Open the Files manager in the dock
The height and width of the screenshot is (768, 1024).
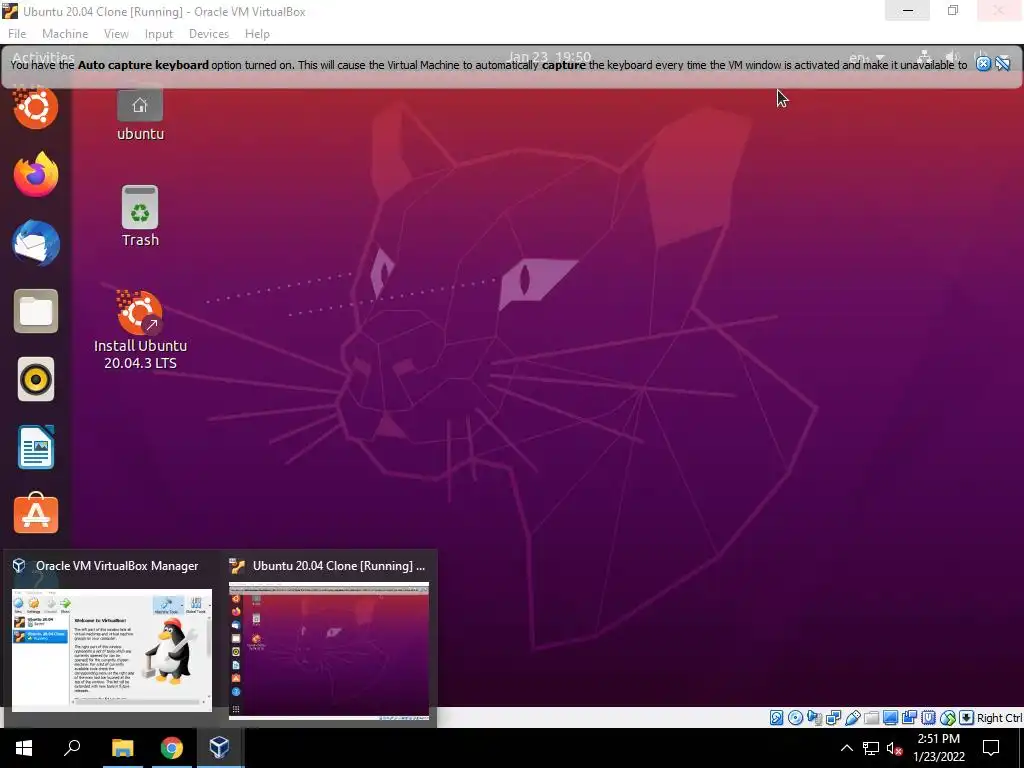[x=36, y=311]
